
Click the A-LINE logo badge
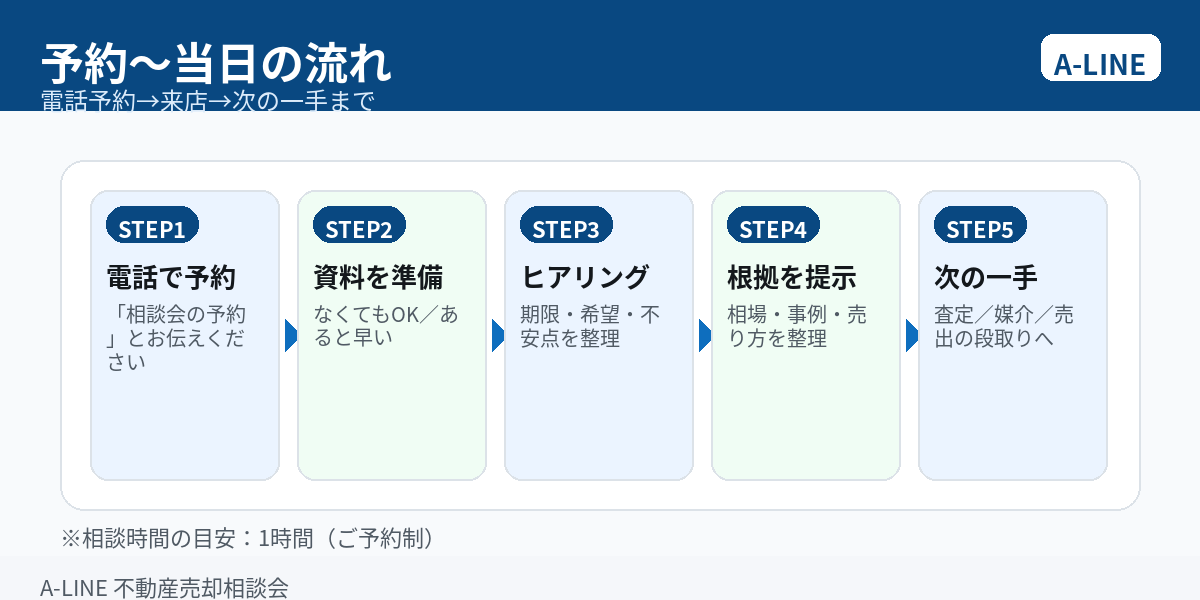tap(1100, 58)
